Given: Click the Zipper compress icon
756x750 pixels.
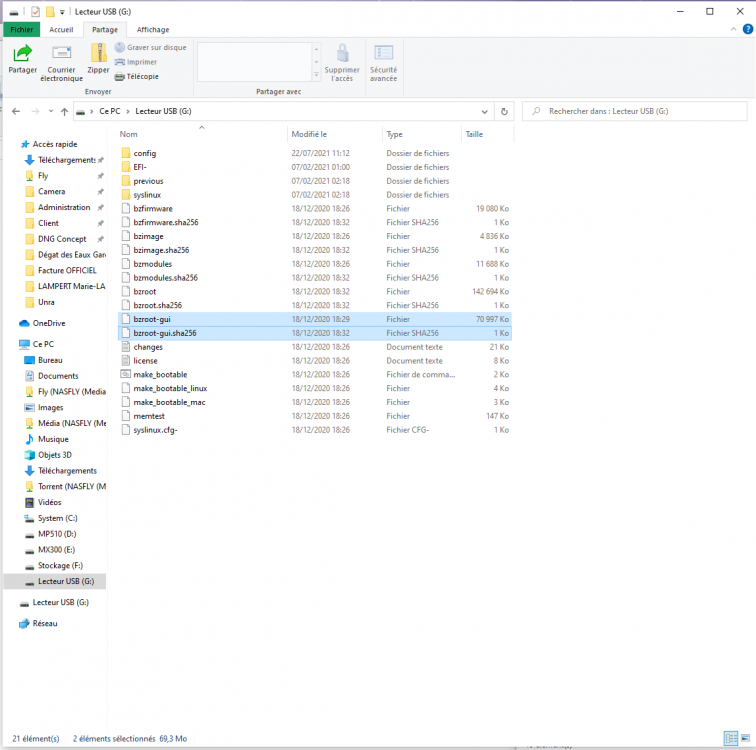Looking at the screenshot, I should 98,58.
